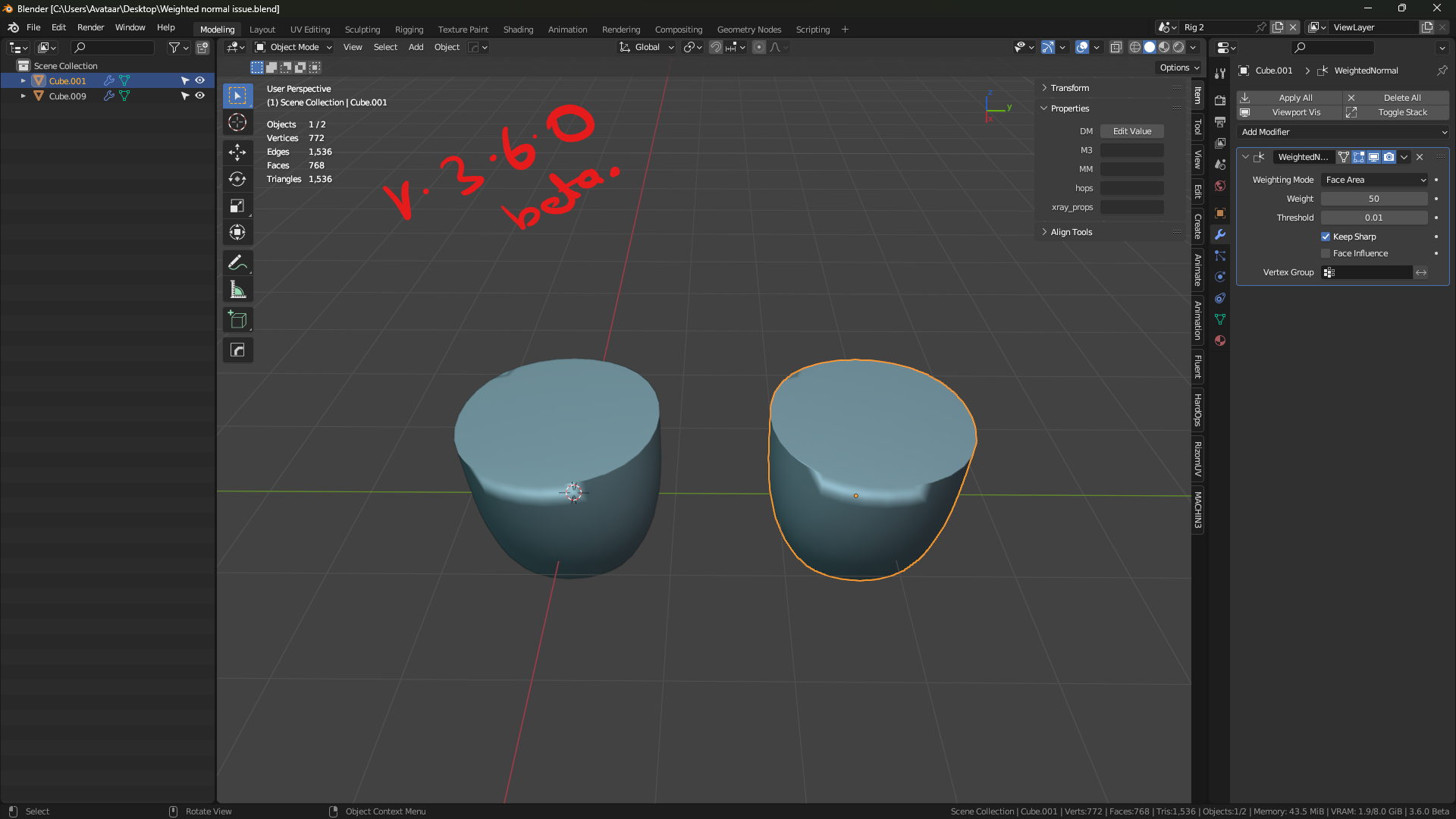Switch to rendered viewport shading
1456x819 pixels.
pos(1178,47)
